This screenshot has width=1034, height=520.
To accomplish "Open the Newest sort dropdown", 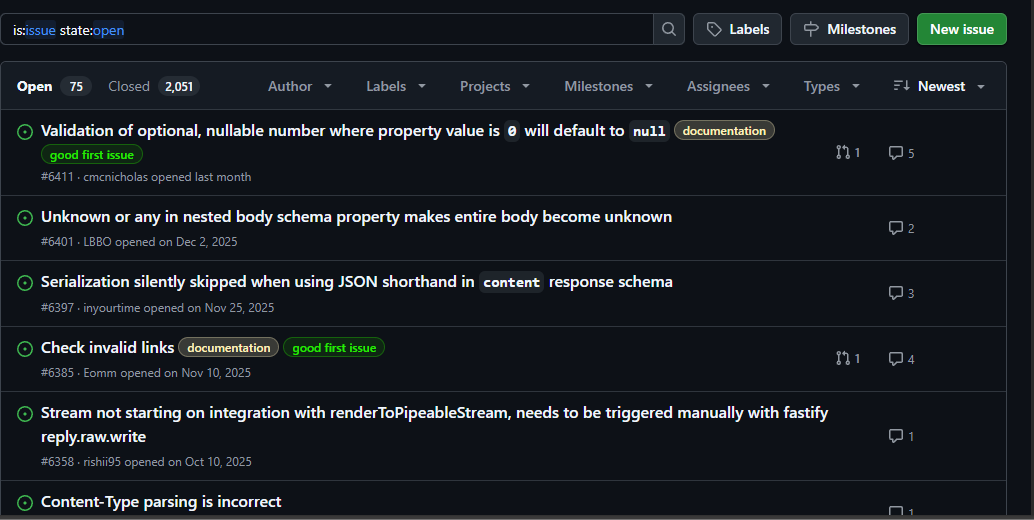I will [x=939, y=86].
